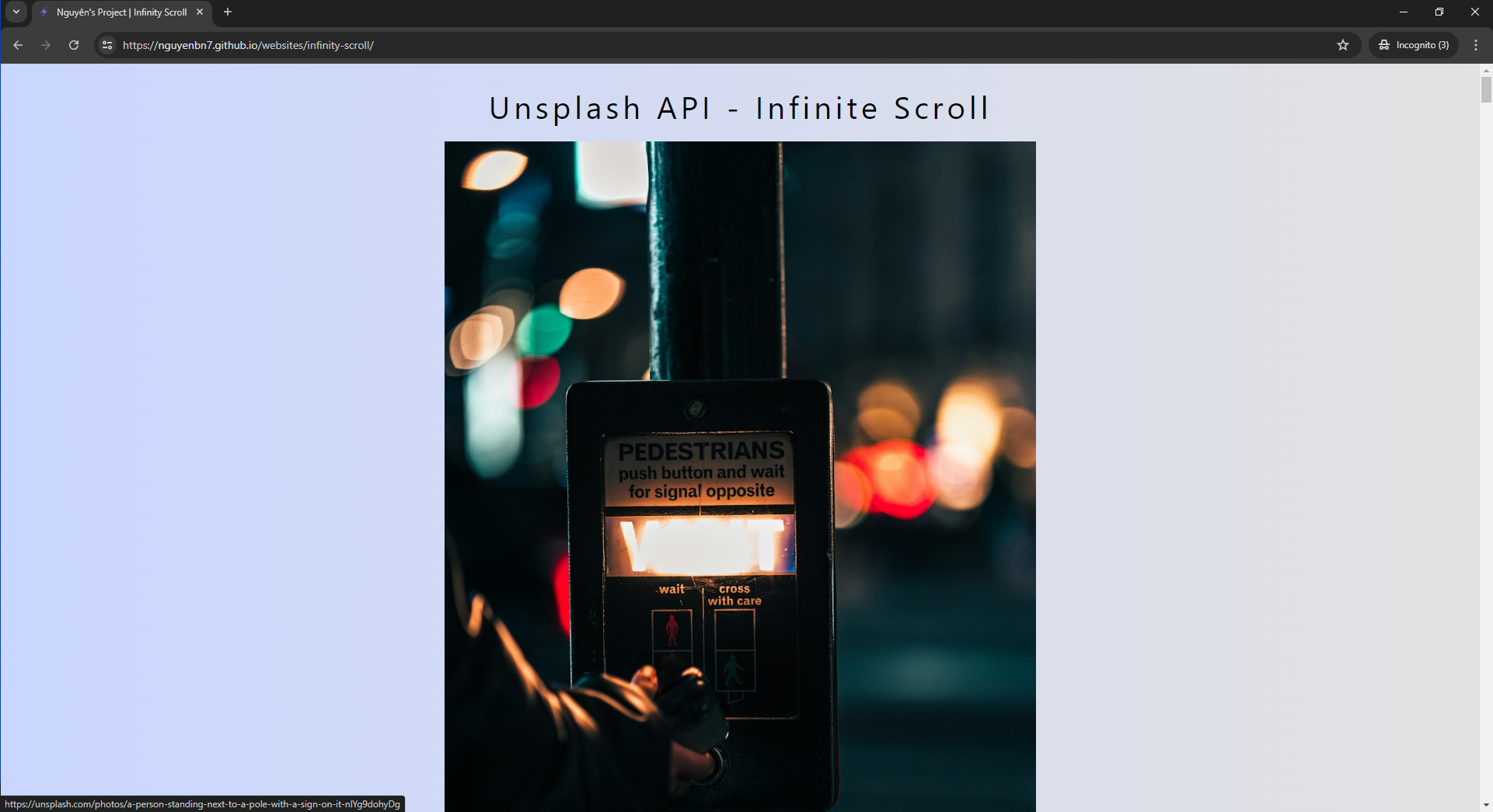Click the scrollbar down arrow
1493x812 pixels.
pyautogui.click(x=1486, y=806)
